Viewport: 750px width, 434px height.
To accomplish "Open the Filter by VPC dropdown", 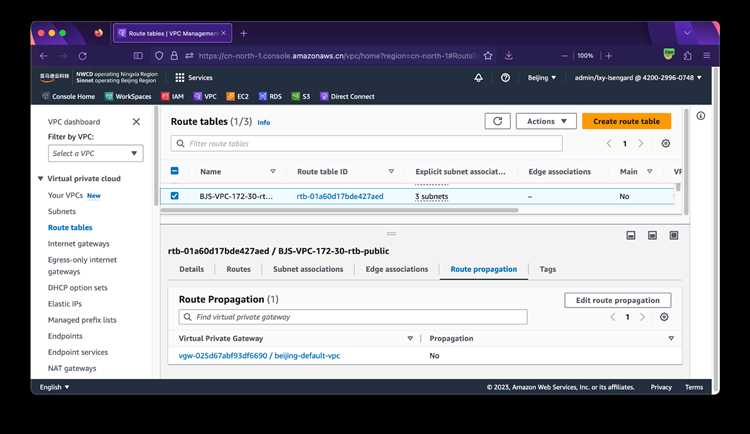I will (x=95, y=153).
